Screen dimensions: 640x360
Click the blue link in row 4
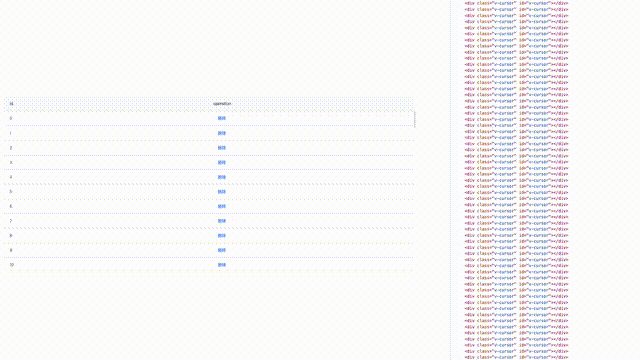222,177
